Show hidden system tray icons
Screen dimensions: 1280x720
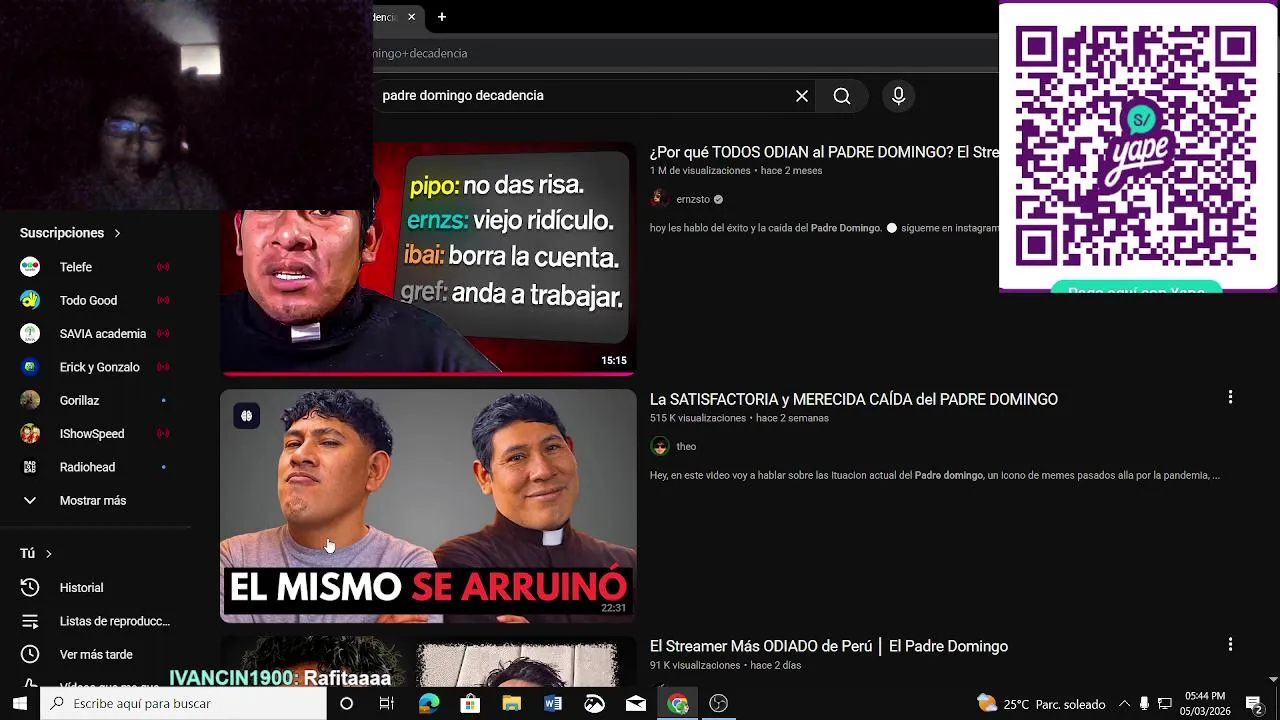[x=1124, y=704]
